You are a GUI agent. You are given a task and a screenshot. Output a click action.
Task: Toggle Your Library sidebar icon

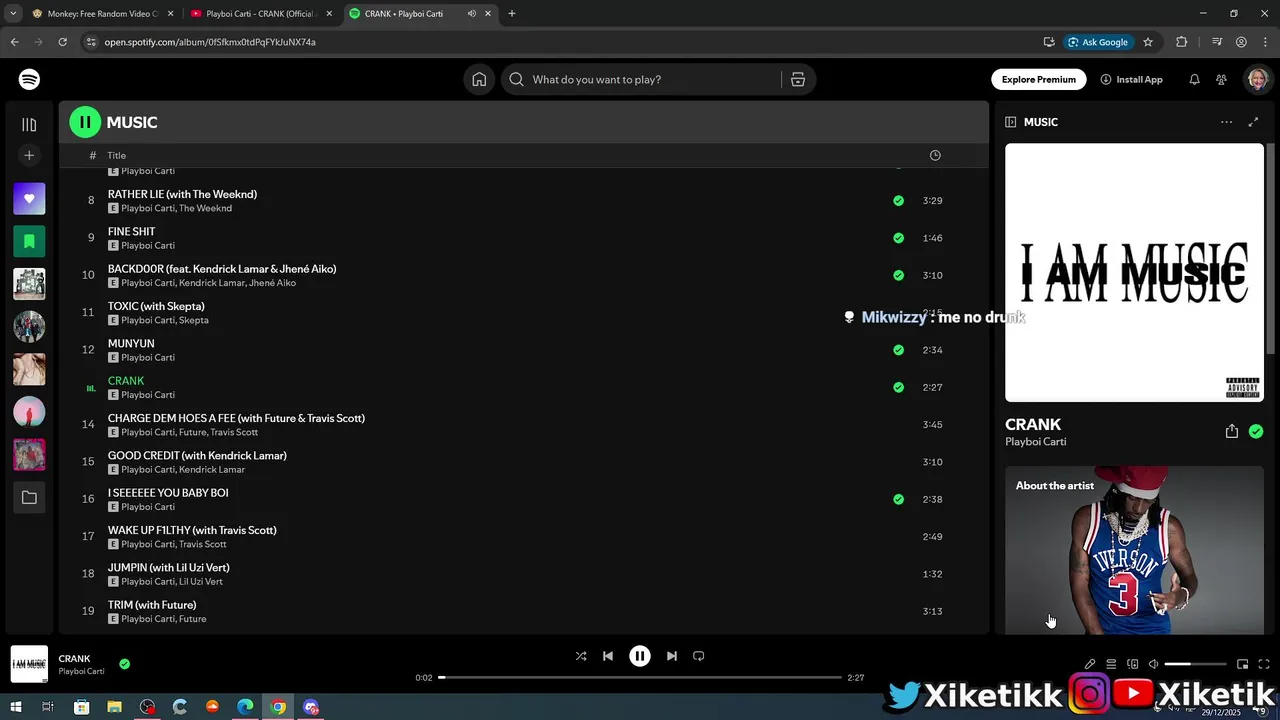(29, 125)
